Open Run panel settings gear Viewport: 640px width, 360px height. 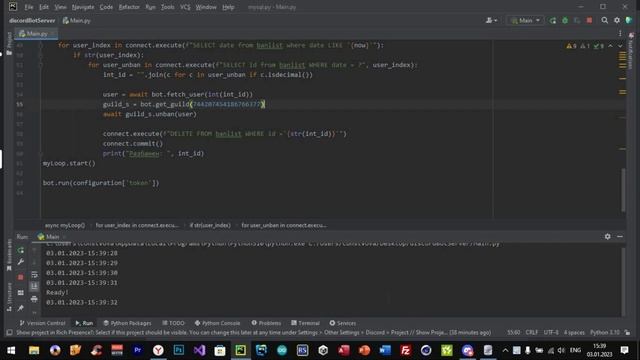(607, 237)
